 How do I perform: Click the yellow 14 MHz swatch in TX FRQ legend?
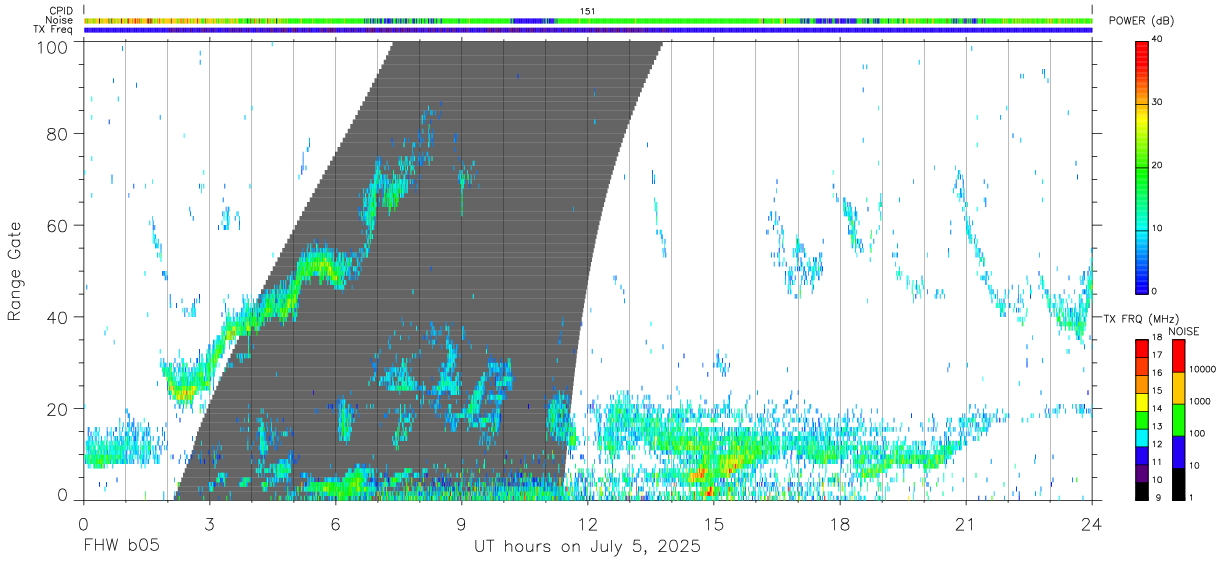point(1142,403)
